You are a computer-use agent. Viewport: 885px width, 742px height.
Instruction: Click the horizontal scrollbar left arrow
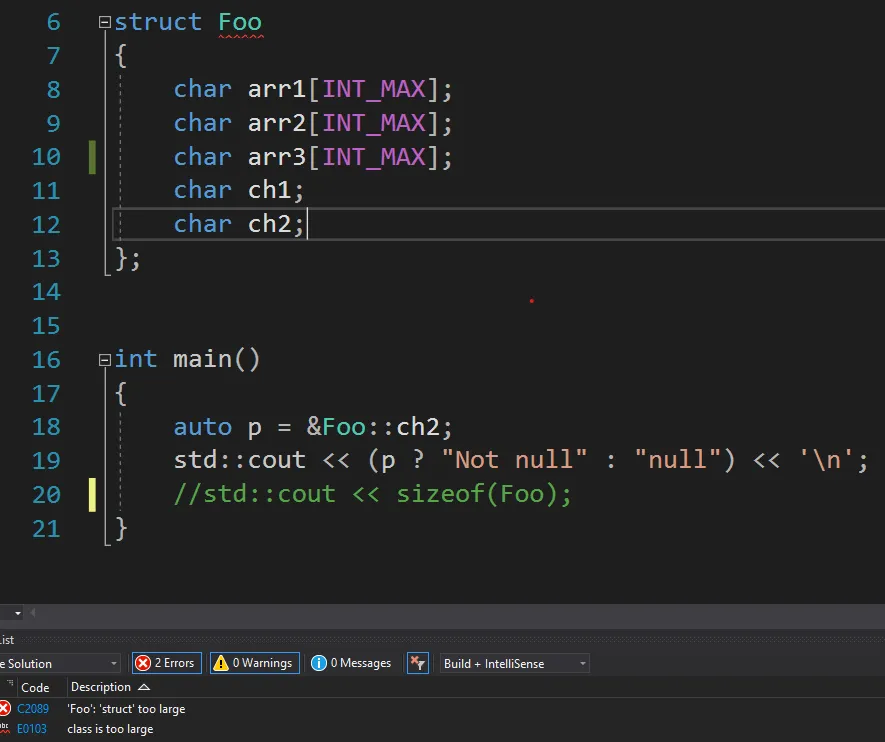pyautogui.click(x=33, y=612)
